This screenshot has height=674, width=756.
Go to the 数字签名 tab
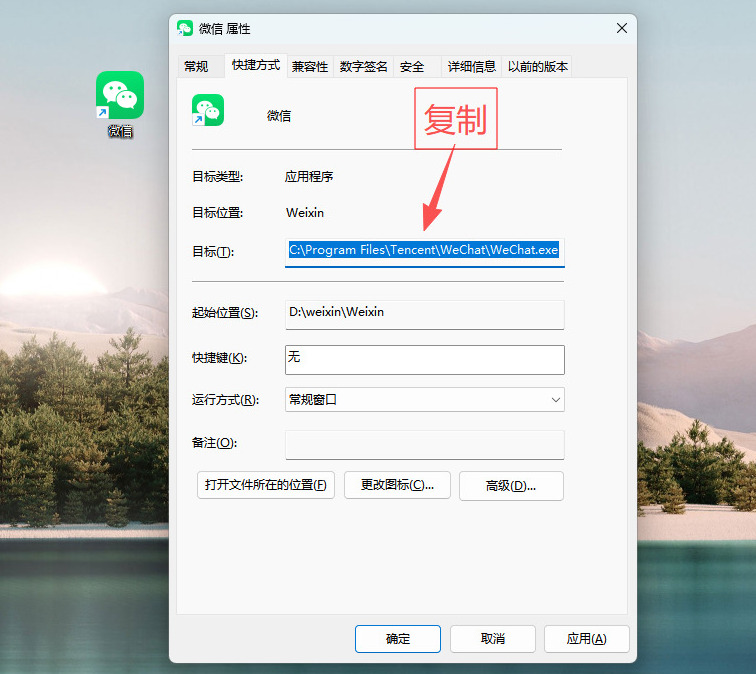(364, 67)
